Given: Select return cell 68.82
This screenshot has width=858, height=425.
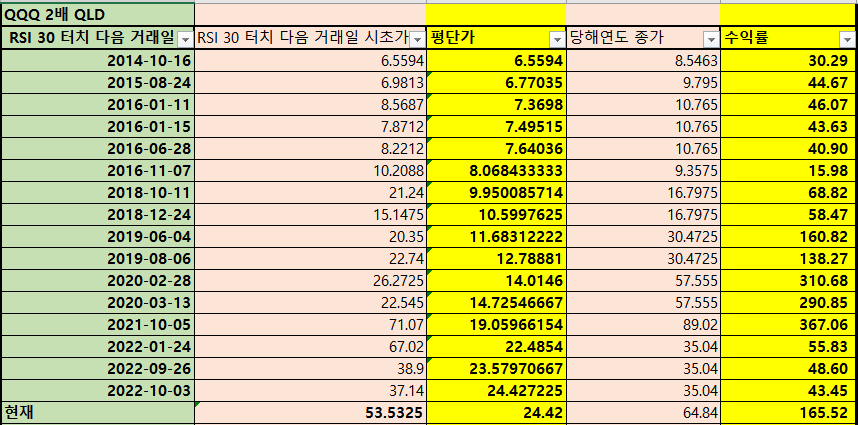Looking at the screenshot, I should pyautogui.click(x=787, y=193).
